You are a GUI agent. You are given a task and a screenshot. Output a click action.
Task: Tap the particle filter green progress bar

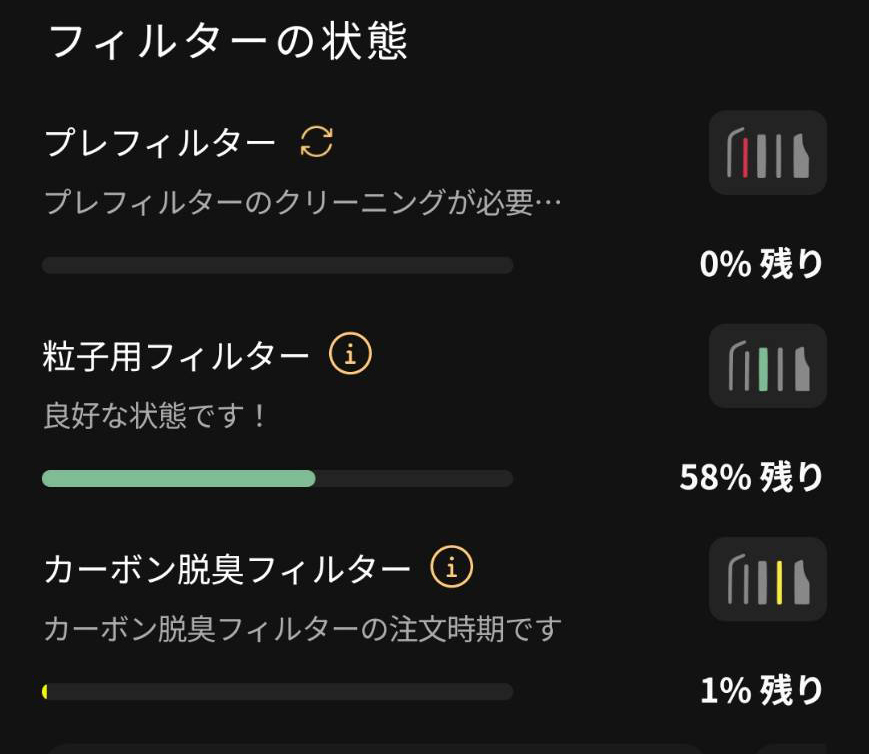coord(178,479)
